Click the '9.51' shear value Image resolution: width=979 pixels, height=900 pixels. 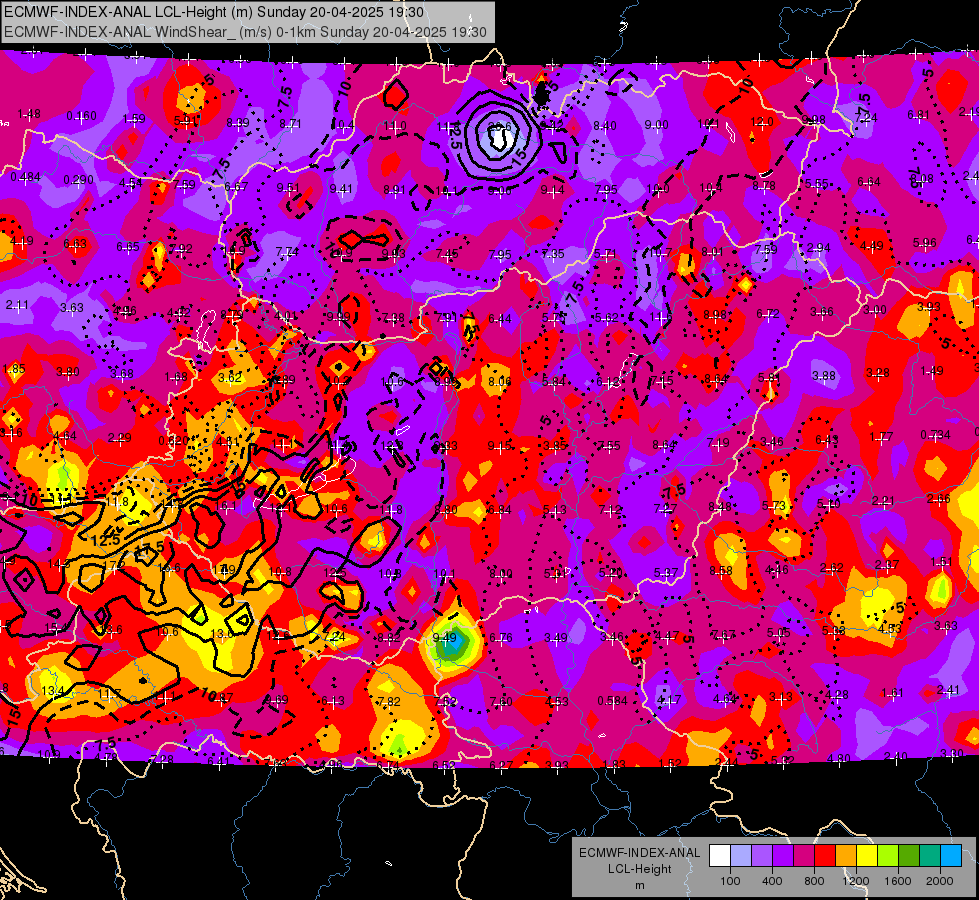[x=288, y=187]
